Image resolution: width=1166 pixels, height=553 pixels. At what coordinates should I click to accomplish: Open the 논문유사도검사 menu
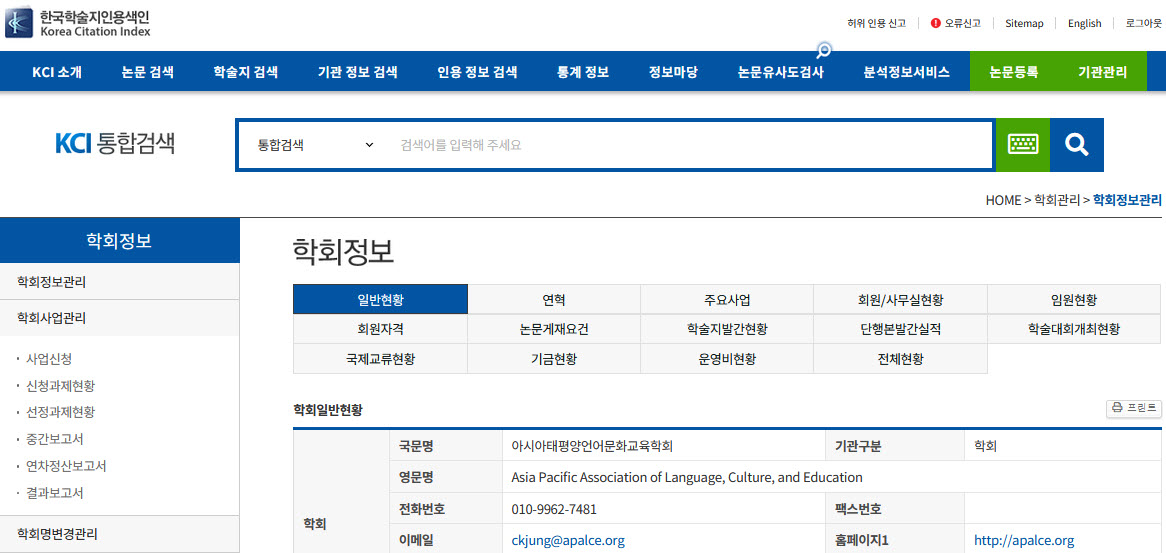[x=780, y=72]
